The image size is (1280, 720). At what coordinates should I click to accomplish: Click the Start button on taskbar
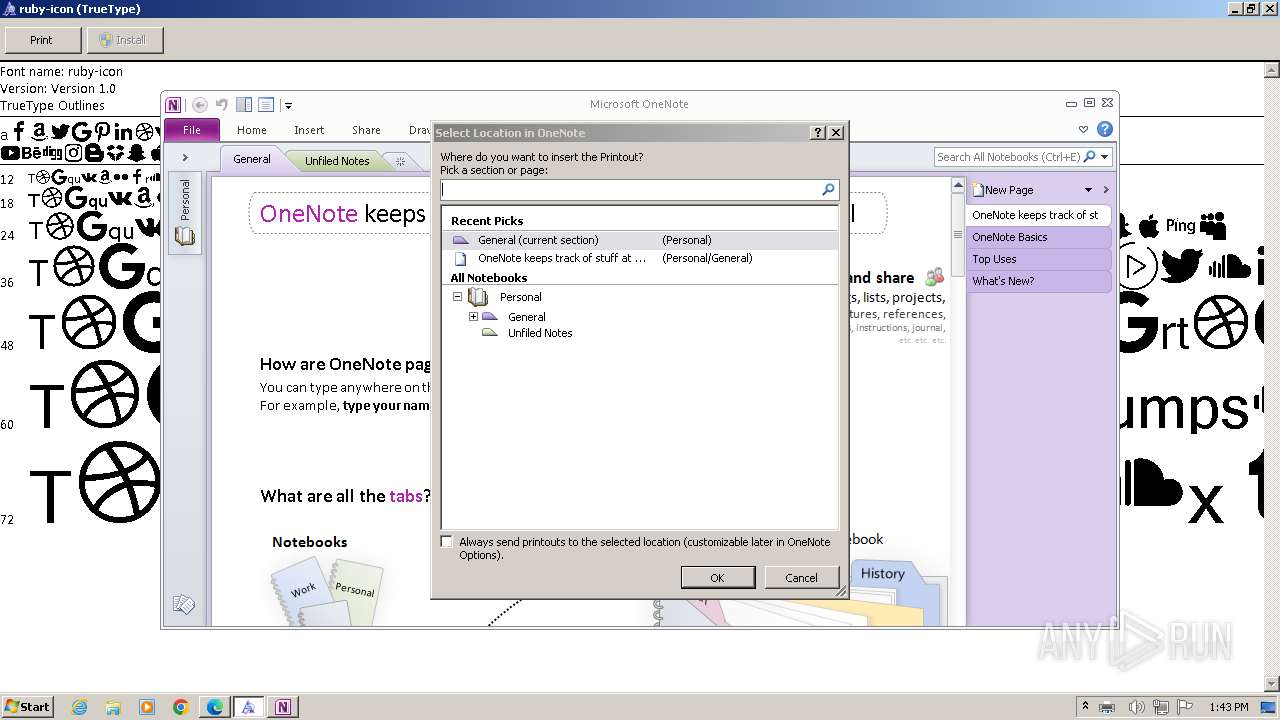pos(27,706)
